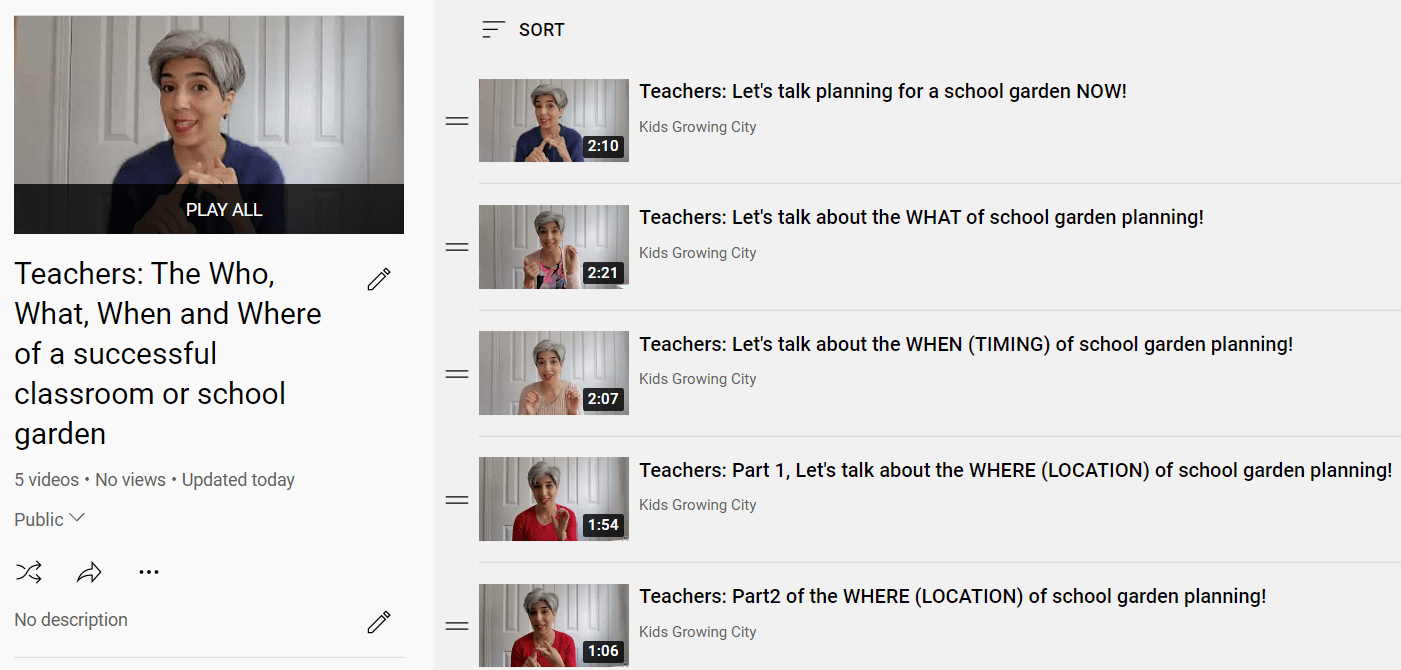Open the Public visibility dropdown
The height and width of the screenshot is (670, 1401).
click(x=50, y=519)
